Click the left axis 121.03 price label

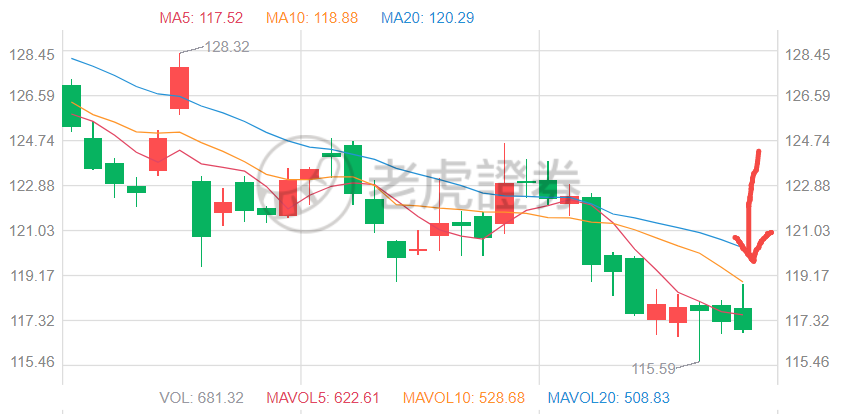coord(32,231)
